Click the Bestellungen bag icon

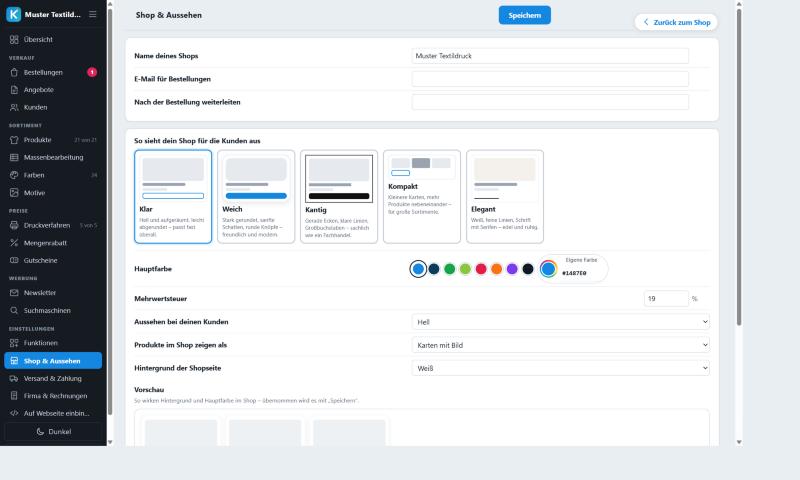14,72
